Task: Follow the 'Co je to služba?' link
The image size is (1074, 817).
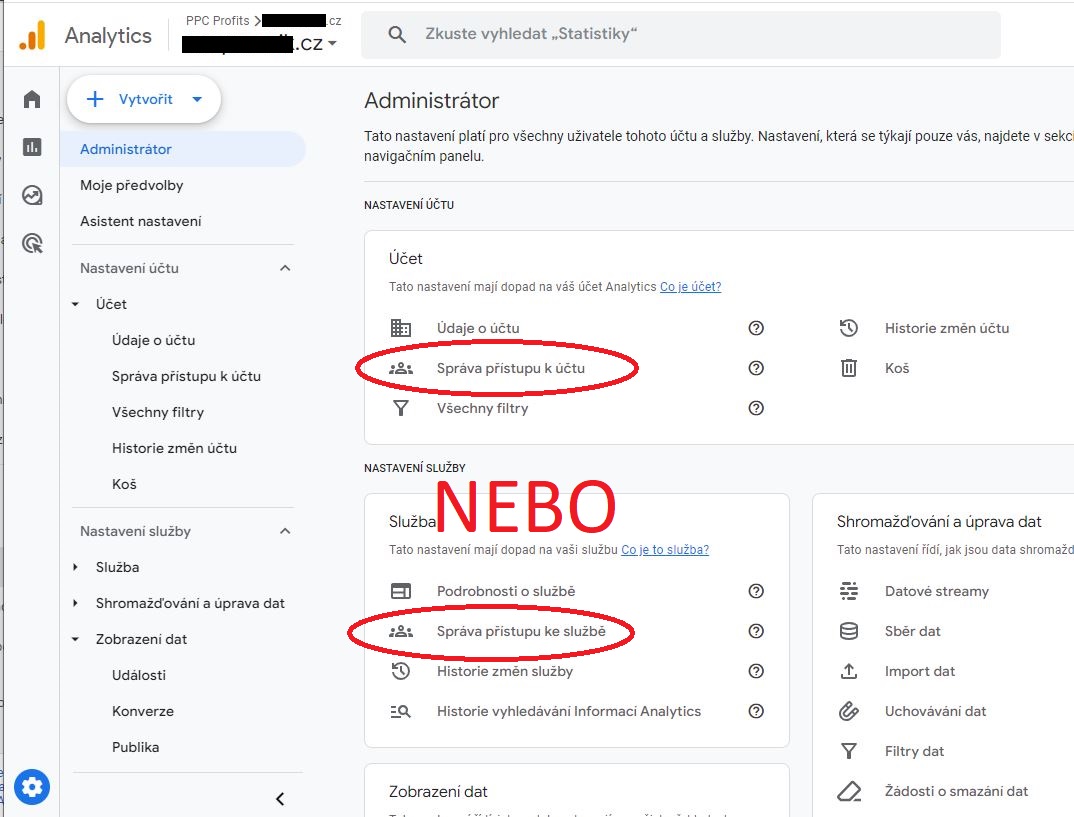Action: [x=665, y=550]
